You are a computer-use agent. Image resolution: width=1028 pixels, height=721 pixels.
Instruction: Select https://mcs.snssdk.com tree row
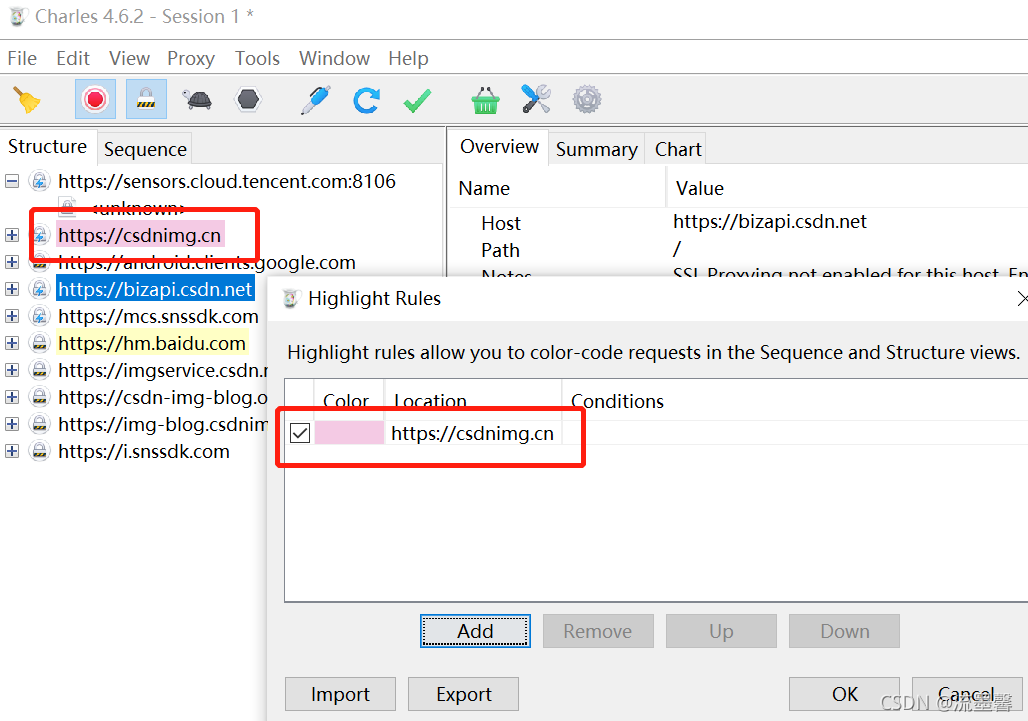[158, 316]
